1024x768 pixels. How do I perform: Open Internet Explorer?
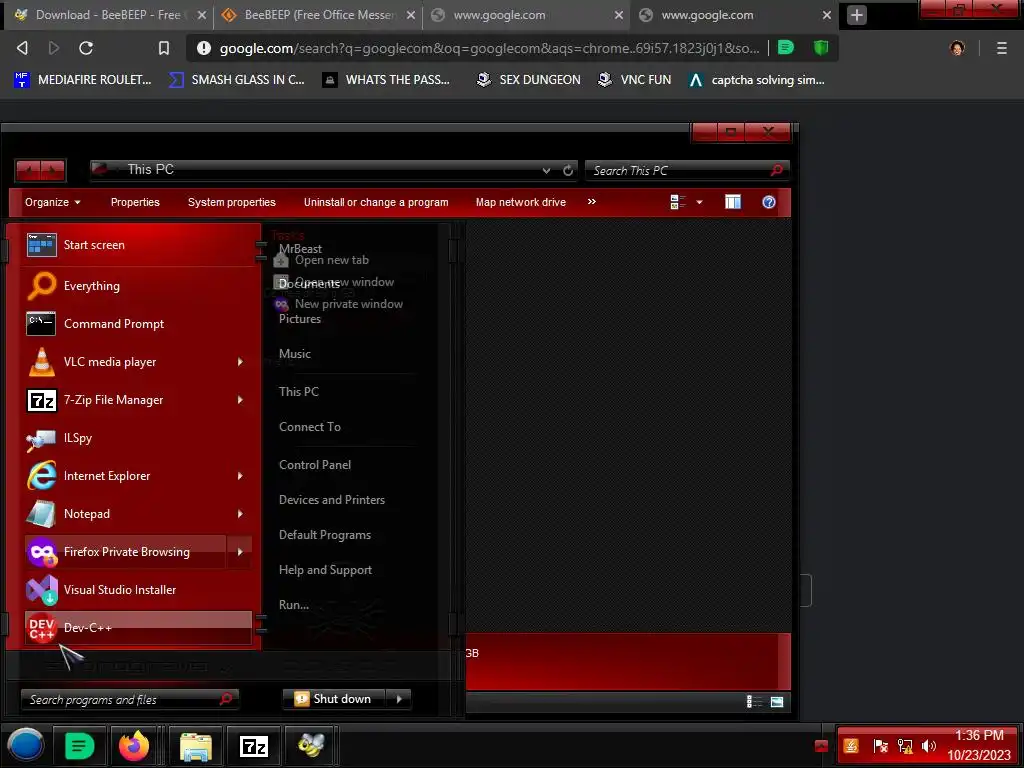(125, 475)
